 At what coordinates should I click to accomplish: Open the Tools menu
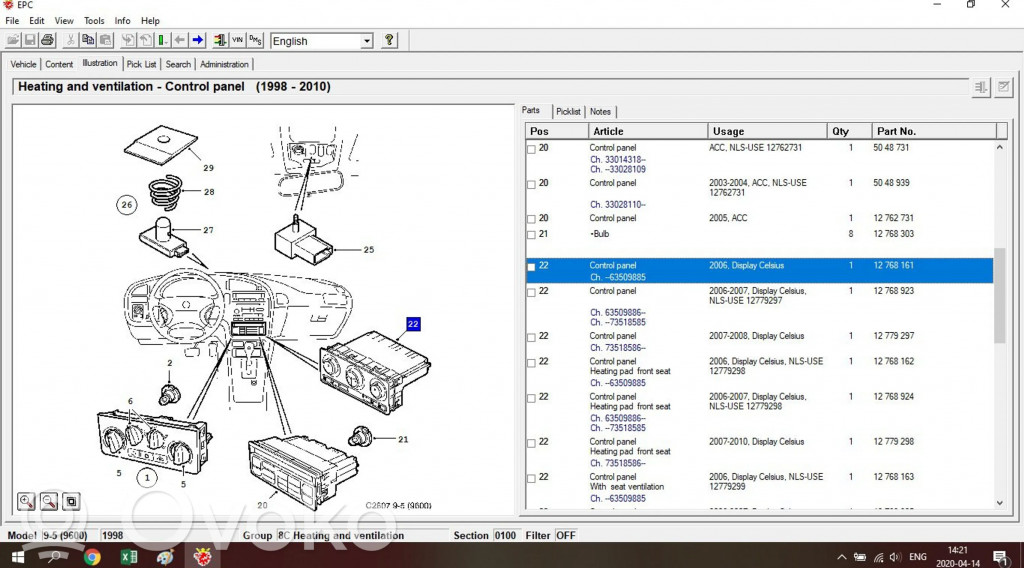pos(94,20)
